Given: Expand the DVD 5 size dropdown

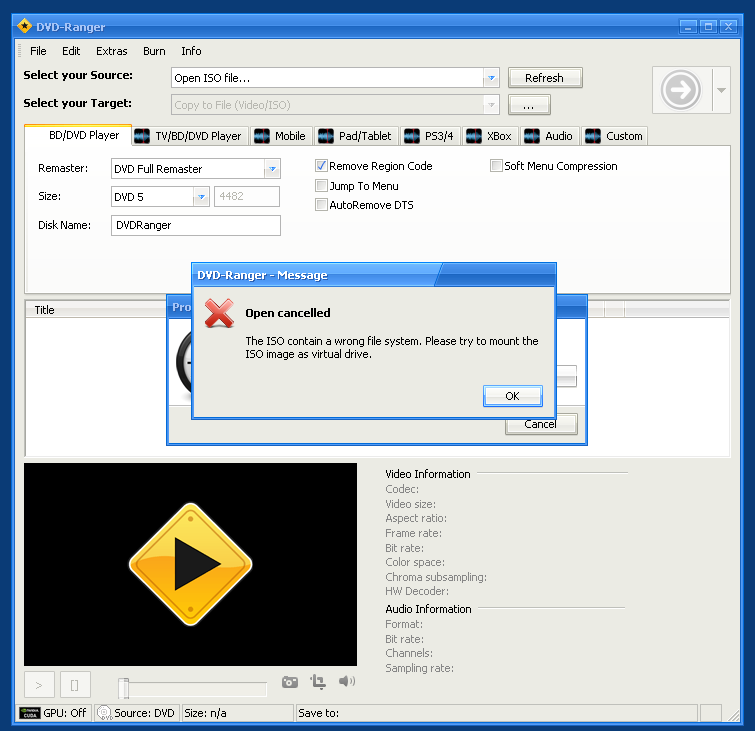Looking at the screenshot, I should point(201,196).
